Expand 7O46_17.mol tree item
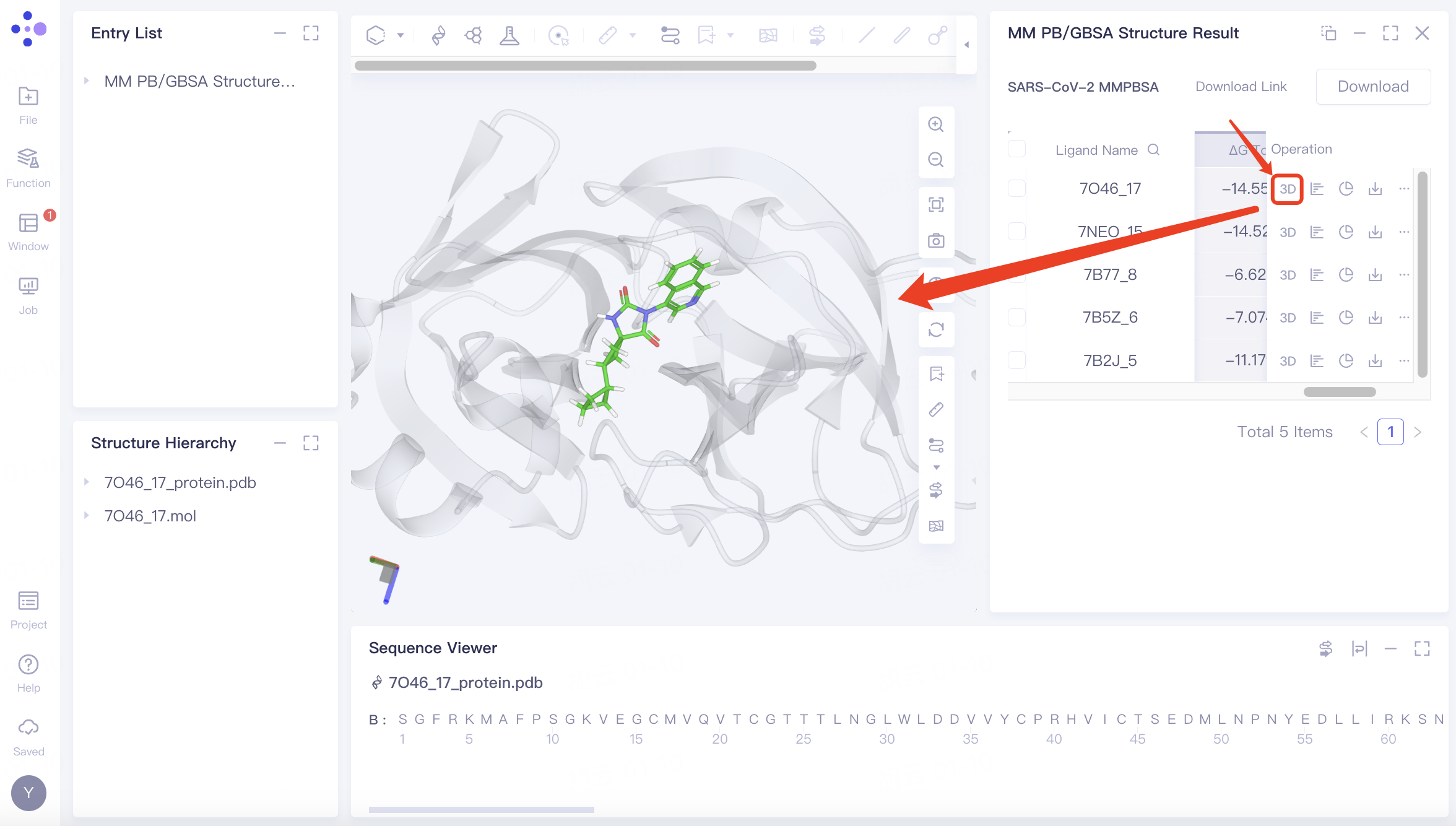This screenshot has height=826, width=1456. [87, 516]
